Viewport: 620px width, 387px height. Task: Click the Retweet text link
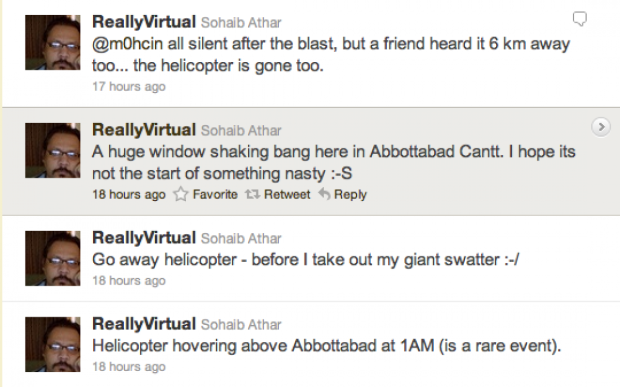coord(287,194)
